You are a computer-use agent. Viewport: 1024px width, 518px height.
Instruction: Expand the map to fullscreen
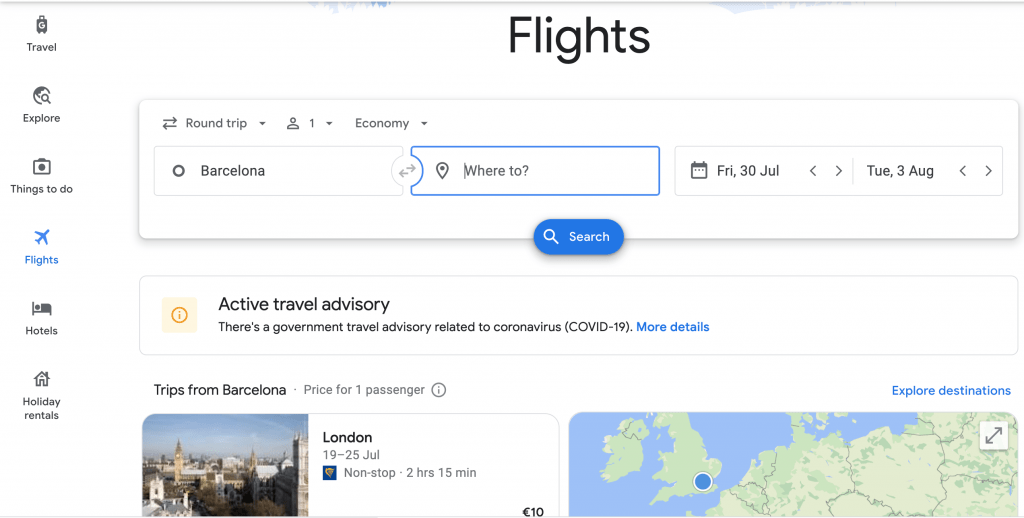tap(992, 435)
